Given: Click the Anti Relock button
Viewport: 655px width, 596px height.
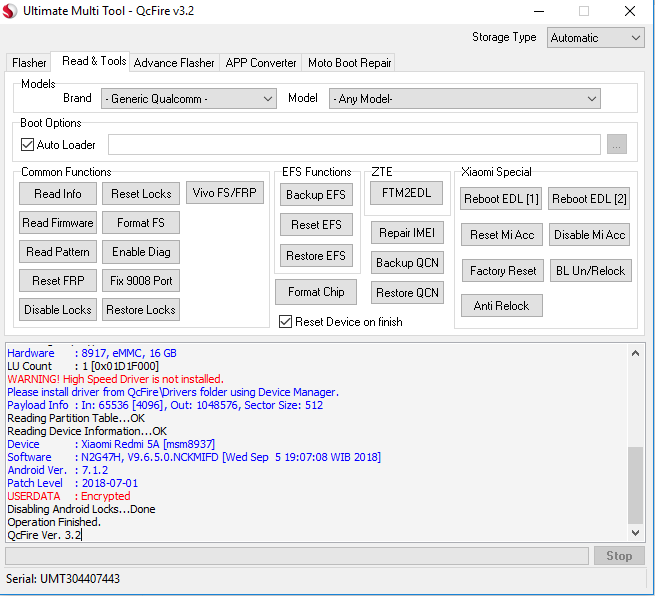Looking at the screenshot, I should click(502, 306).
